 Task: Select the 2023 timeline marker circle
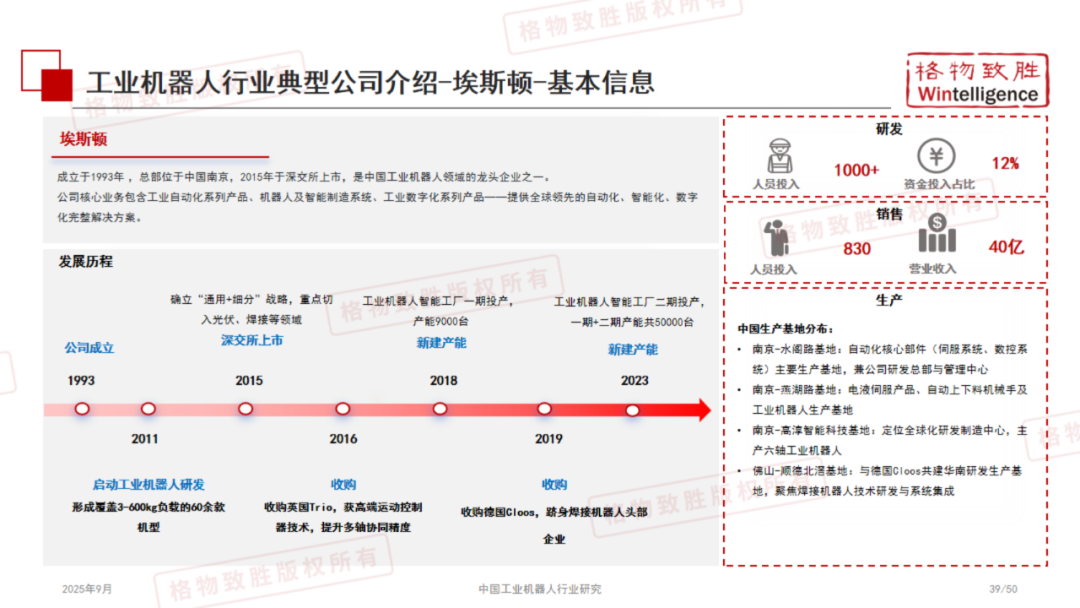coord(632,410)
